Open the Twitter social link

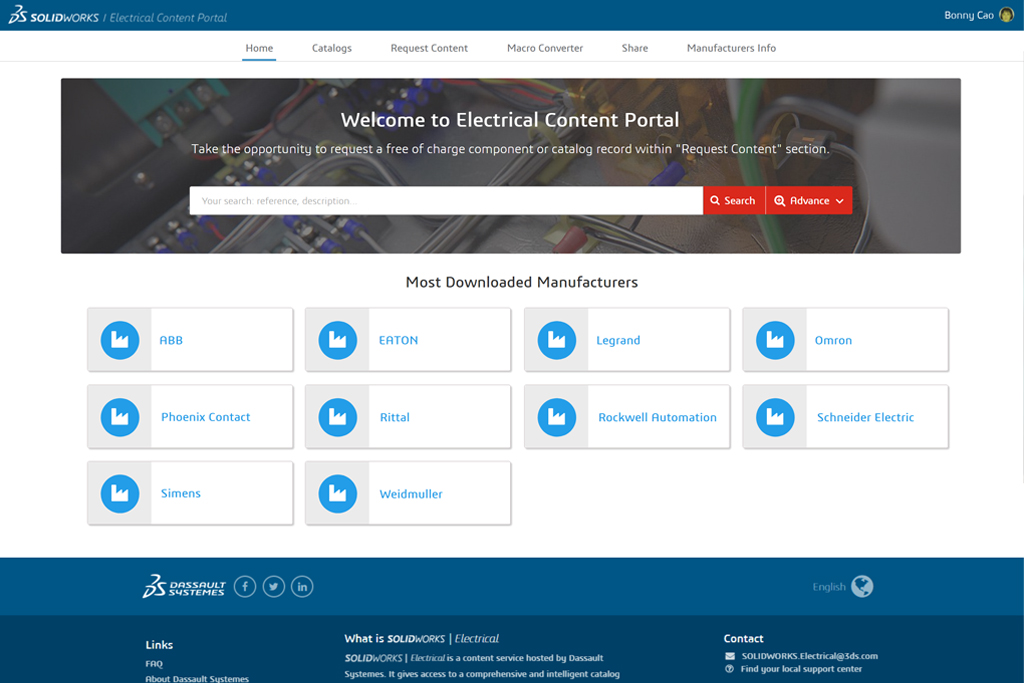[274, 586]
